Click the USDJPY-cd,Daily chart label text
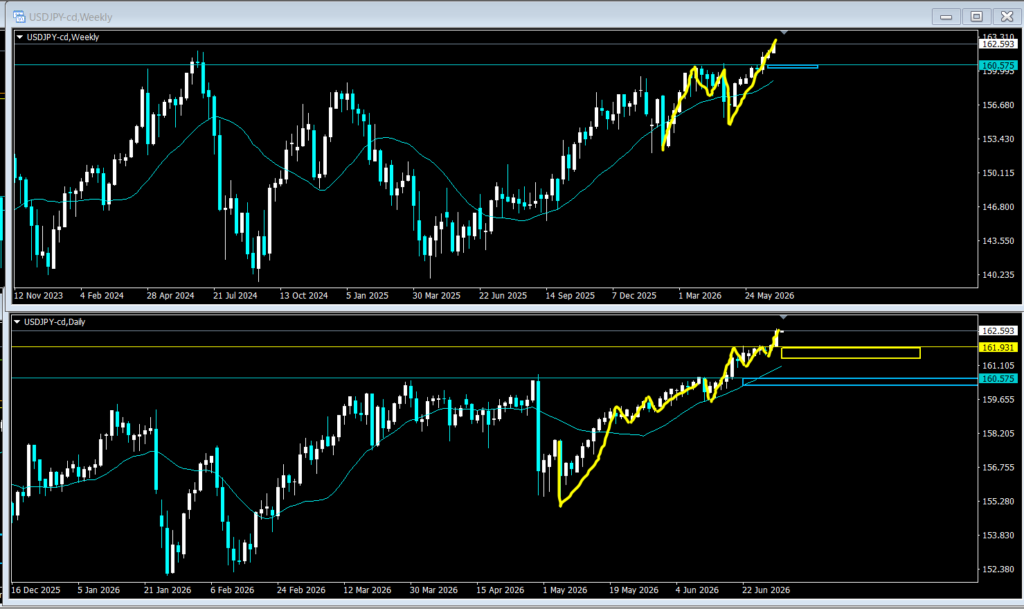Image resolution: width=1024 pixels, height=609 pixels. click(55, 322)
